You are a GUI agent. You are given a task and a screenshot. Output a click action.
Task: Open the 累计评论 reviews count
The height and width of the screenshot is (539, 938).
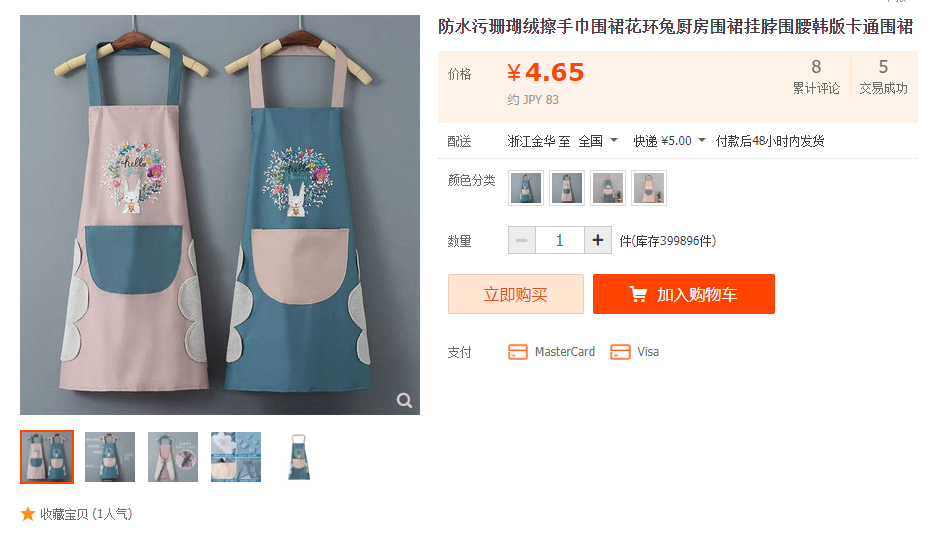tap(816, 77)
